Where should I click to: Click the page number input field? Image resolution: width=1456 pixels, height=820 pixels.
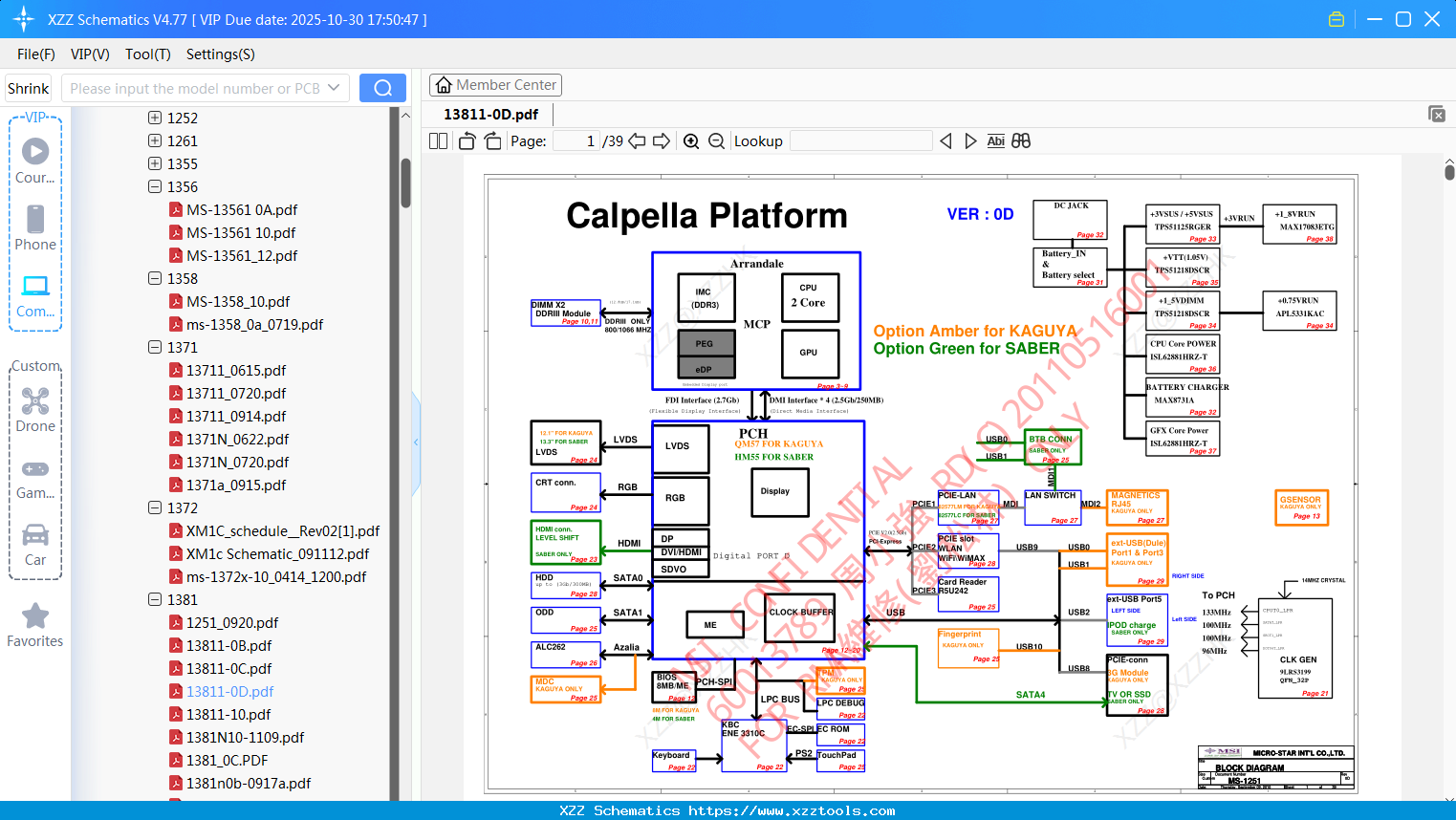pos(576,141)
